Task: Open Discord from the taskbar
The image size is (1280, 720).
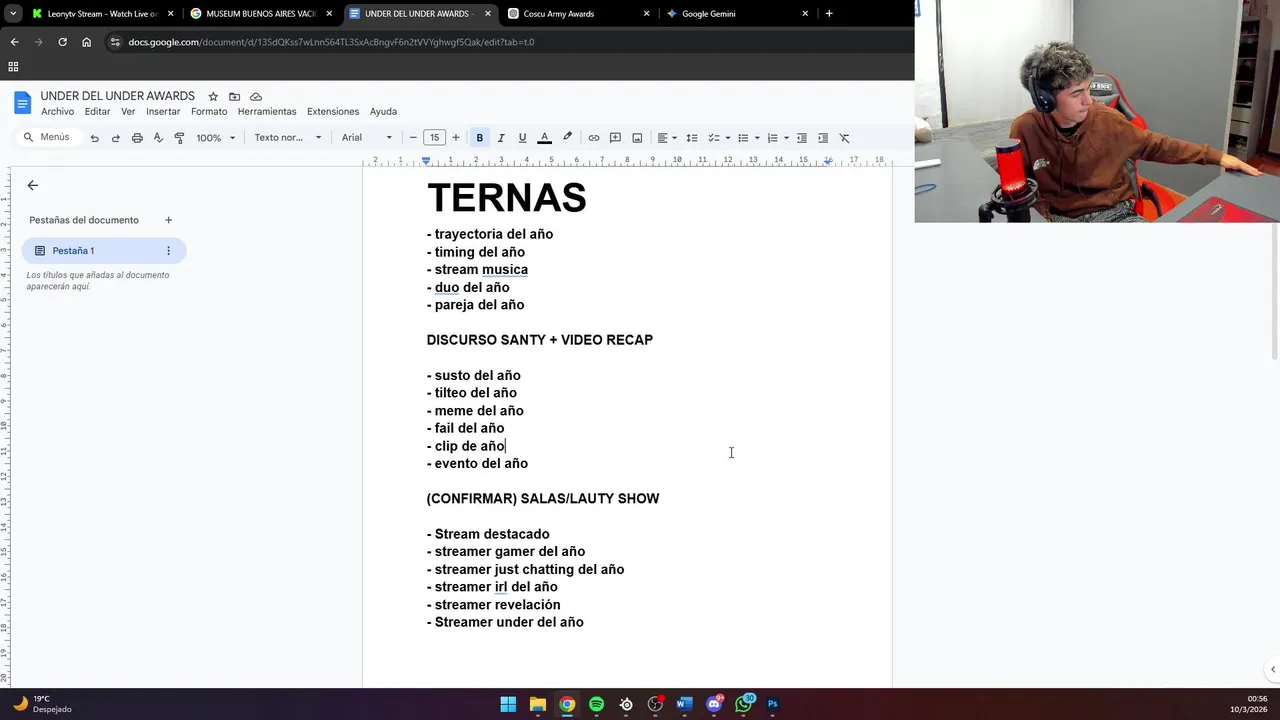Action: tap(714, 704)
